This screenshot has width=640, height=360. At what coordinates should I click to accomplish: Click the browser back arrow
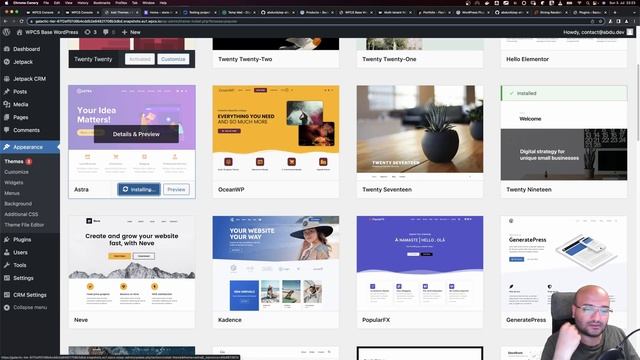tap(6, 21)
